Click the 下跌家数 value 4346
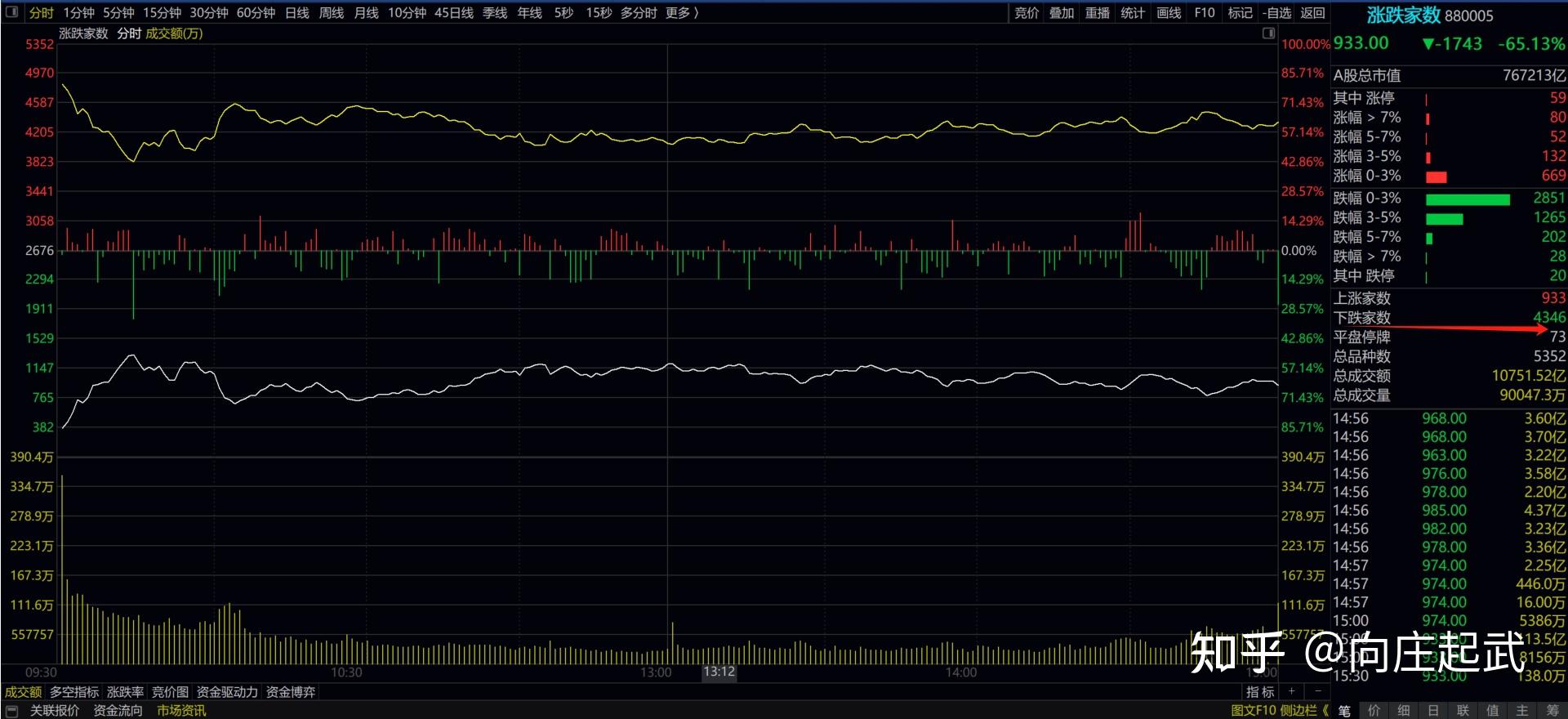Image resolution: width=1568 pixels, height=719 pixels. 1549,317
